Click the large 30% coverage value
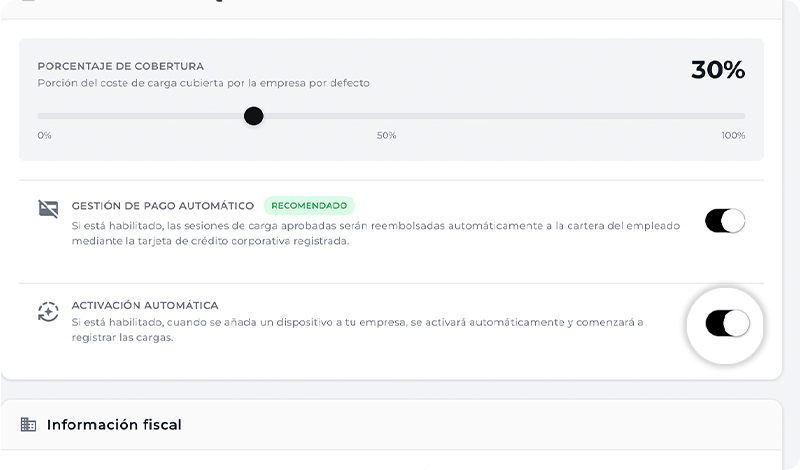The image size is (800, 470). 717,70
